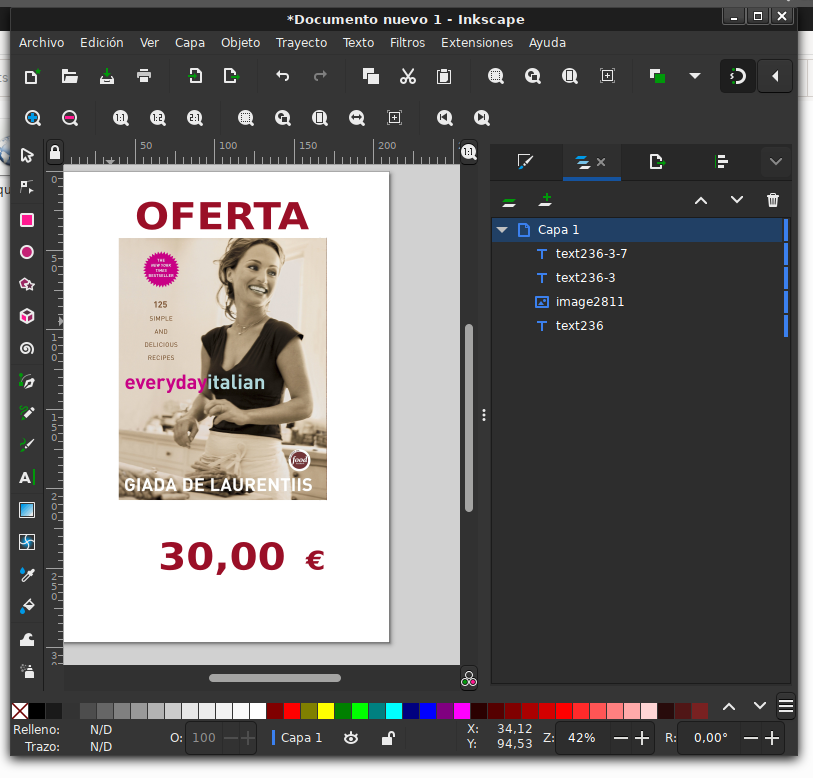Image resolution: width=813 pixels, height=778 pixels.
Task: Select the Pencil freehand tool
Action: pos(27,413)
